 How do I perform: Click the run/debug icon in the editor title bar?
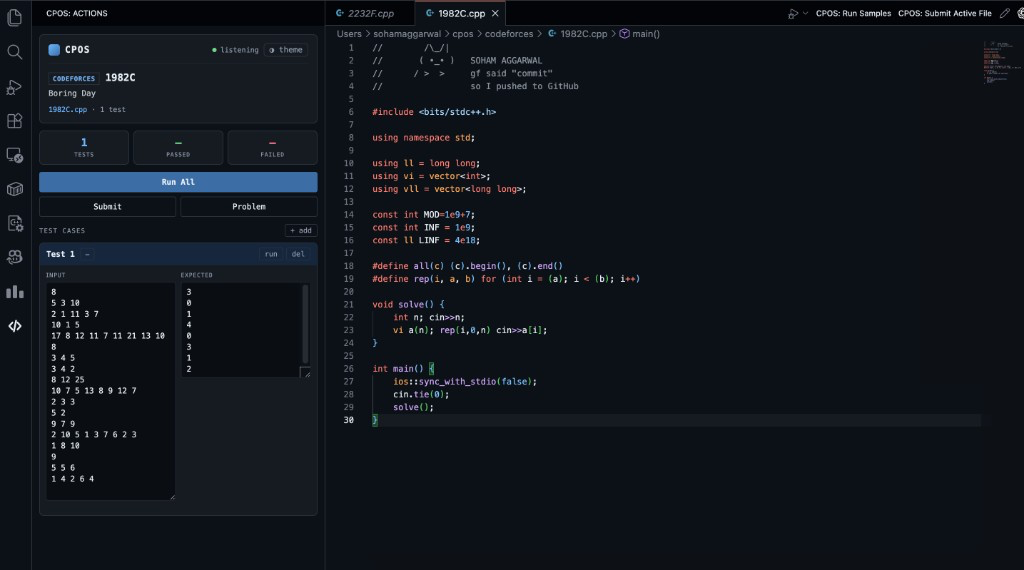click(x=793, y=14)
